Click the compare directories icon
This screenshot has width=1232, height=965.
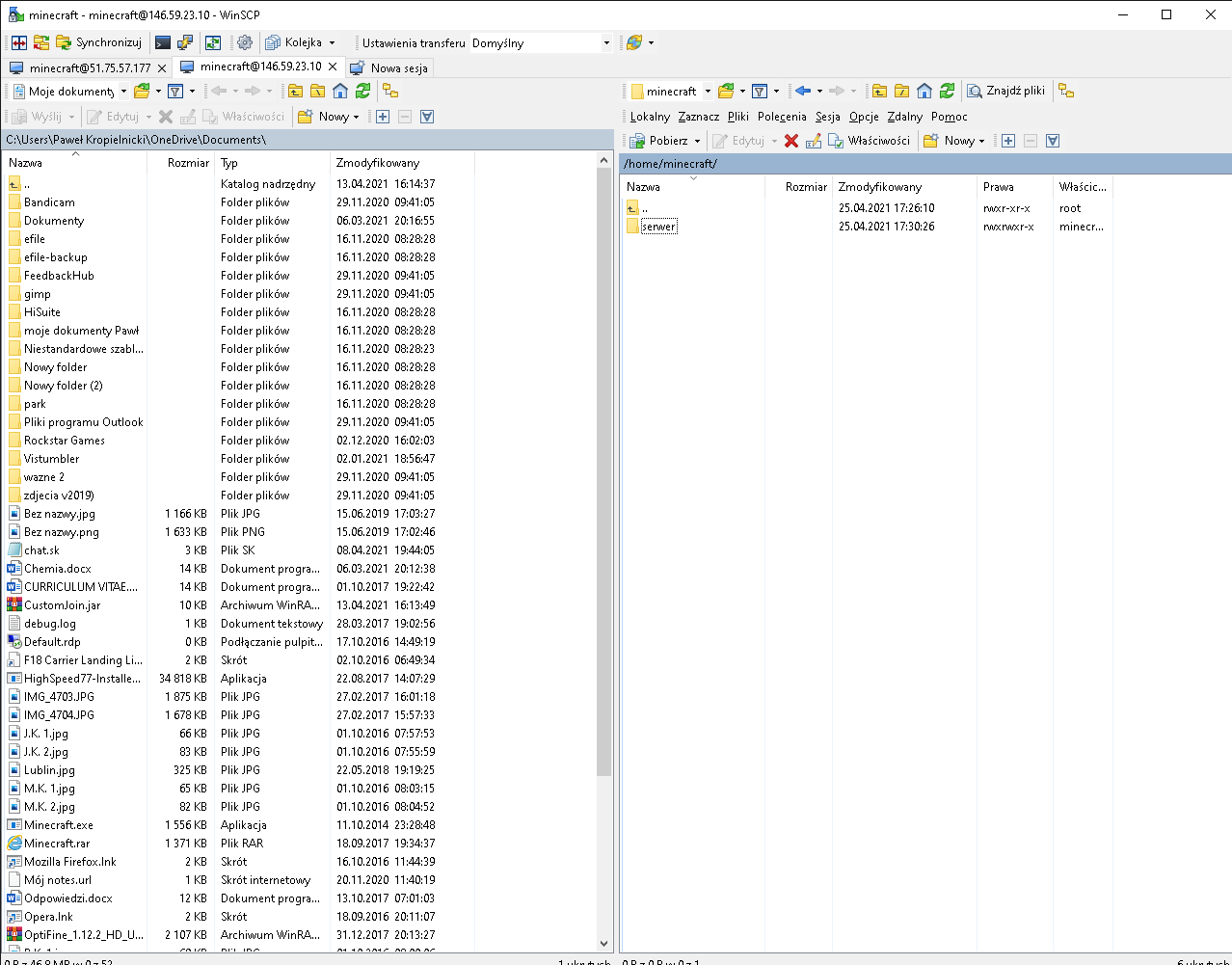coord(19,42)
